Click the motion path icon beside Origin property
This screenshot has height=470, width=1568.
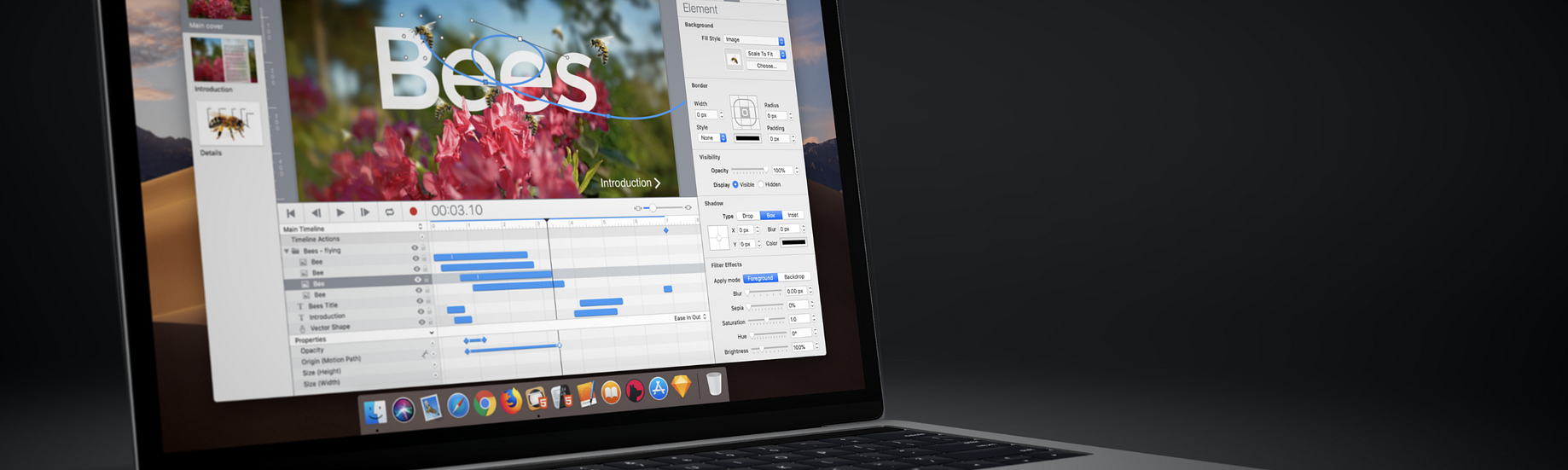[425, 353]
